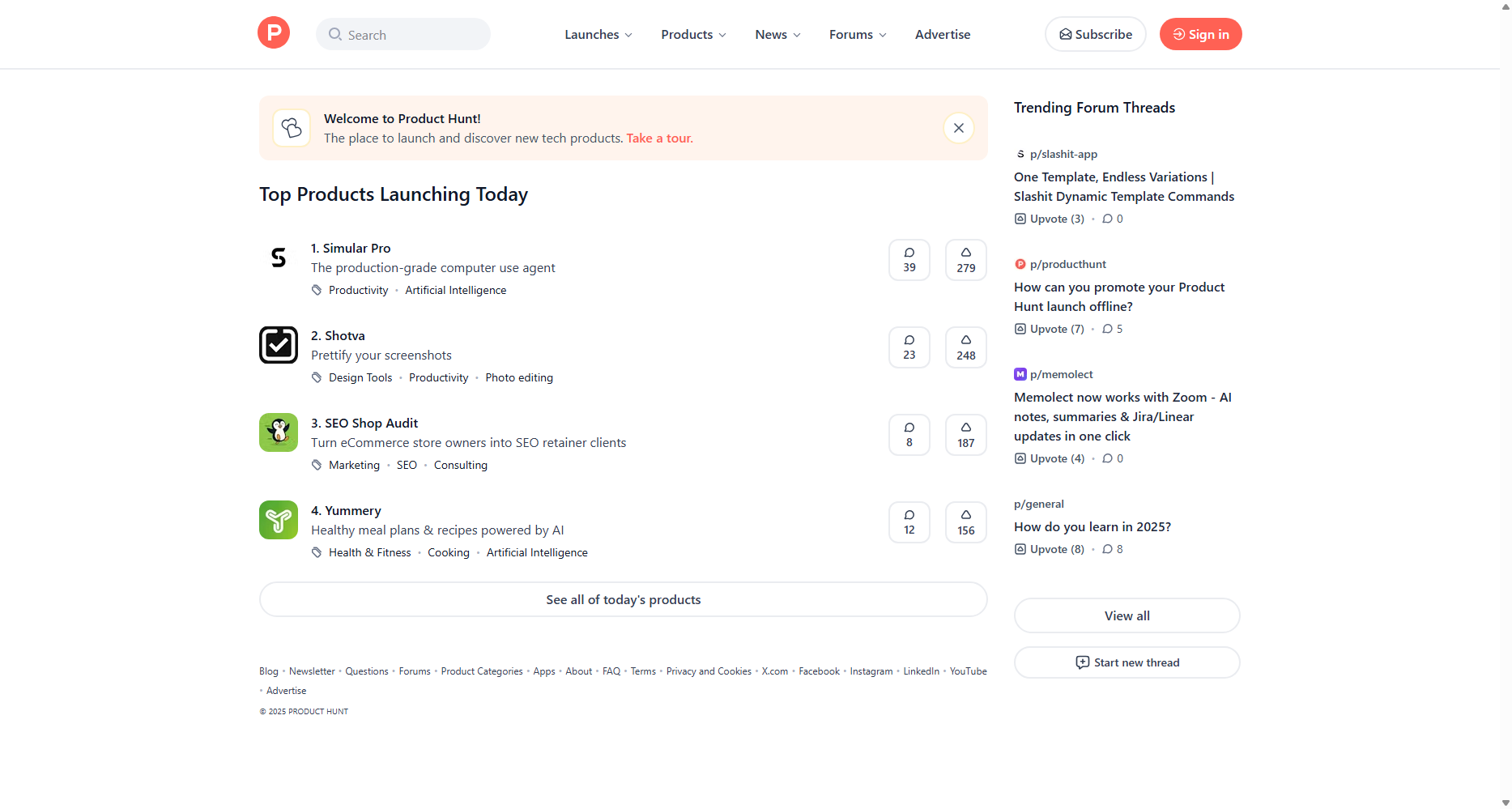Select the Consulting tag

click(x=460, y=465)
